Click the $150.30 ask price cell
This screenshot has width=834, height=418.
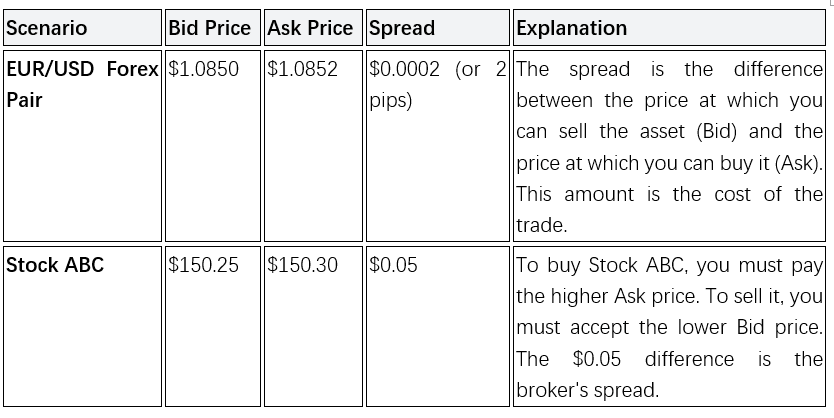[303, 266]
